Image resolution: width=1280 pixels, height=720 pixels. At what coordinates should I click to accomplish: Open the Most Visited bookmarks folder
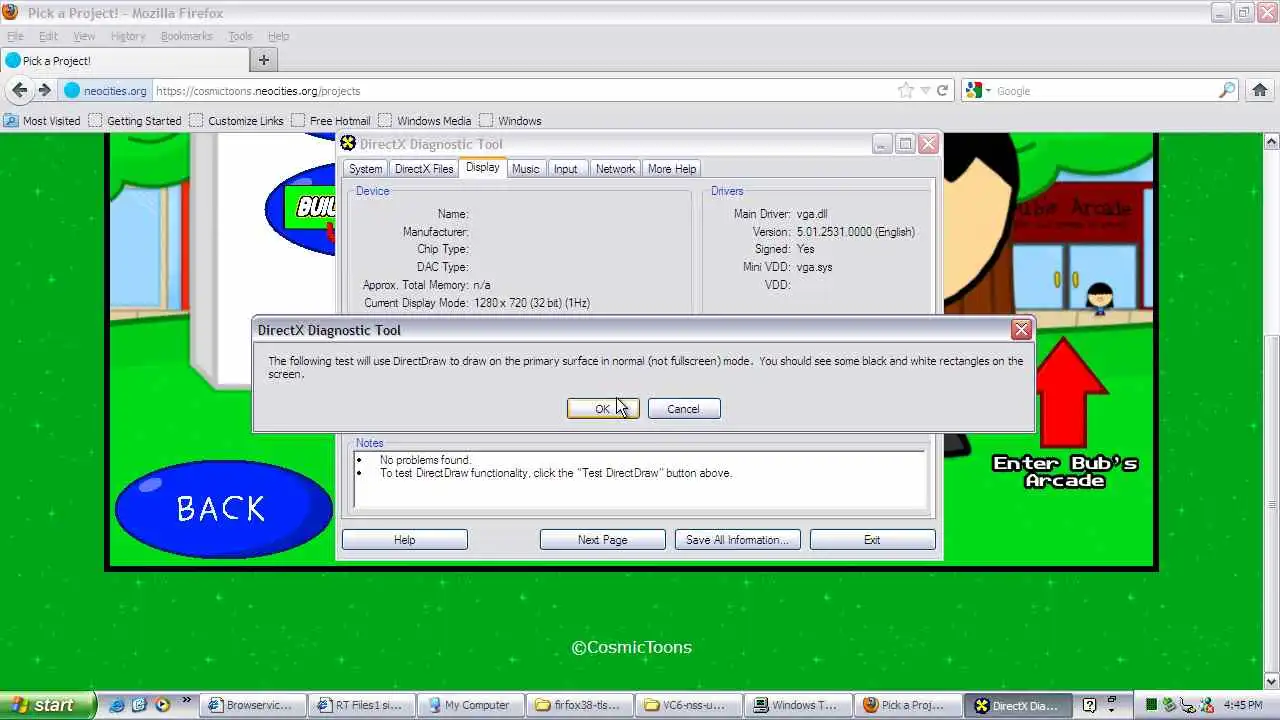42,120
